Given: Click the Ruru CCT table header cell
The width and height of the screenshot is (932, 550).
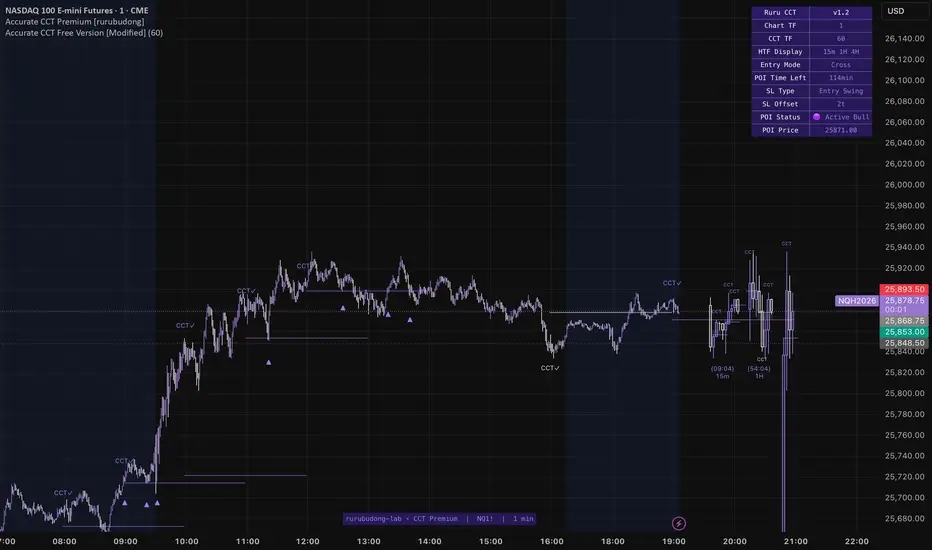Looking at the screenshot, I should pos(780,12).
